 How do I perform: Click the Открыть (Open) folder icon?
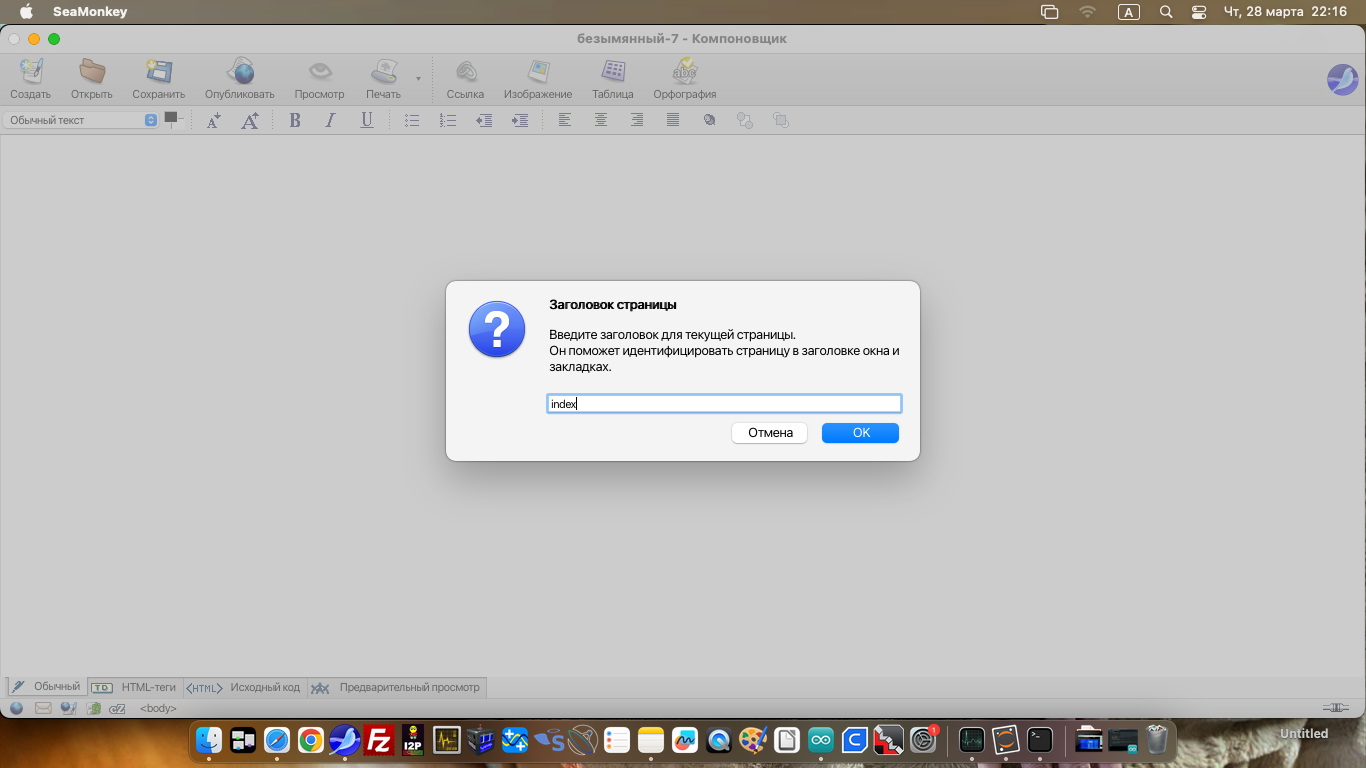92,72
